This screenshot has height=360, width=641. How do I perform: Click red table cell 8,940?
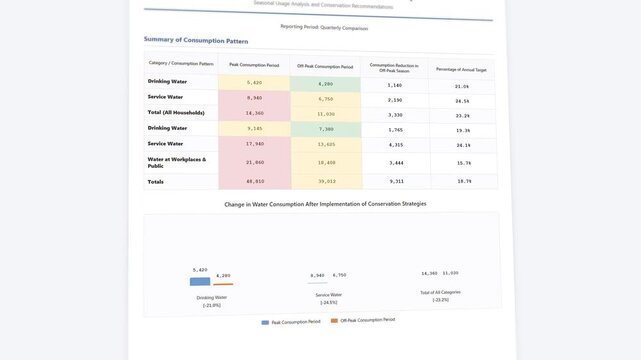pos(254,98)
